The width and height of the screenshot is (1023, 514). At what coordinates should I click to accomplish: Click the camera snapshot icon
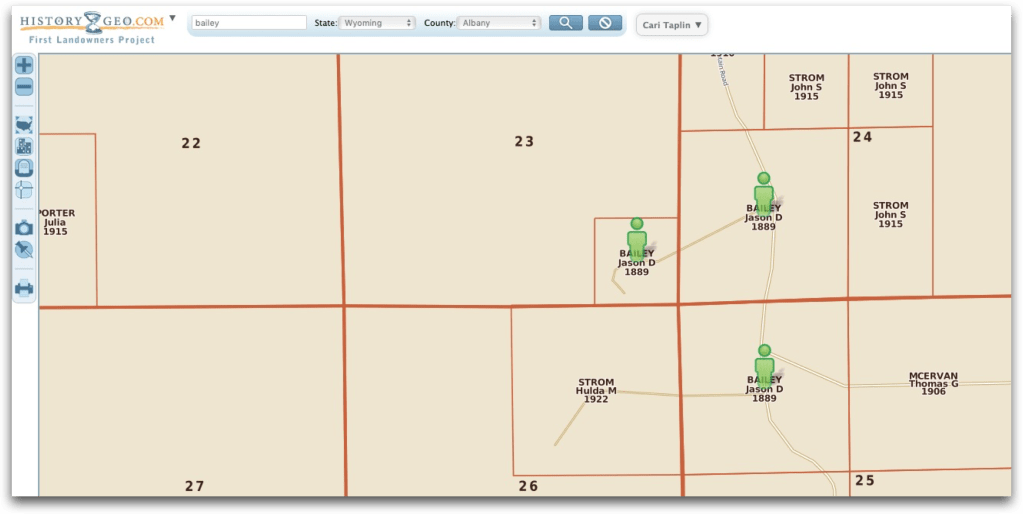24,228
